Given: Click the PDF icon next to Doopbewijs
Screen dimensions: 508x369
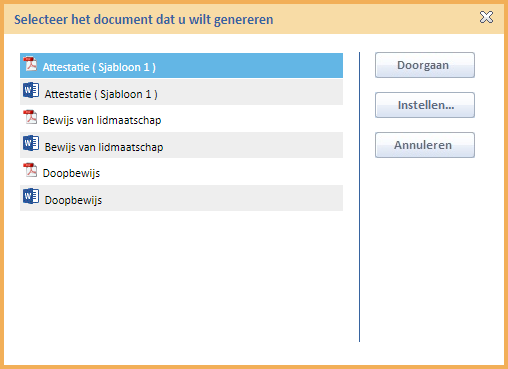Looking at the screenshot, I should click(30, 170).
